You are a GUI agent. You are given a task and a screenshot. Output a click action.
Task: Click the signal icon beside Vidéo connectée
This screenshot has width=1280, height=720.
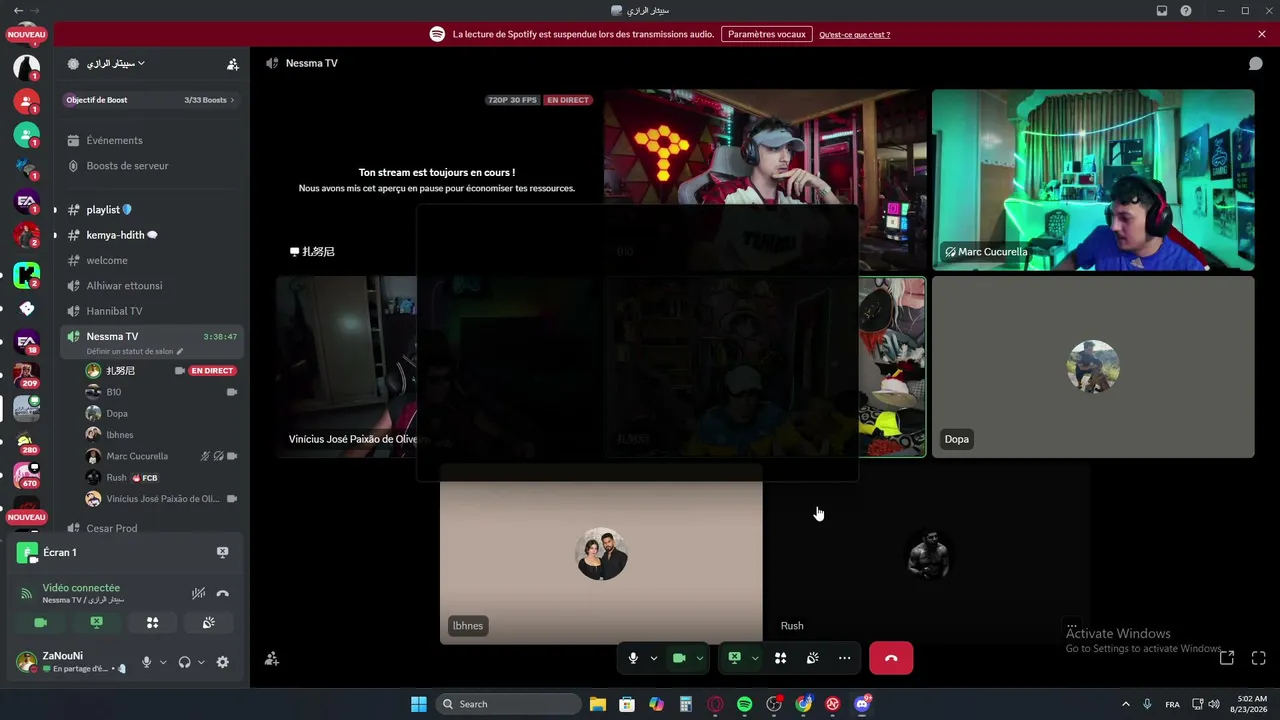[27, 594]
